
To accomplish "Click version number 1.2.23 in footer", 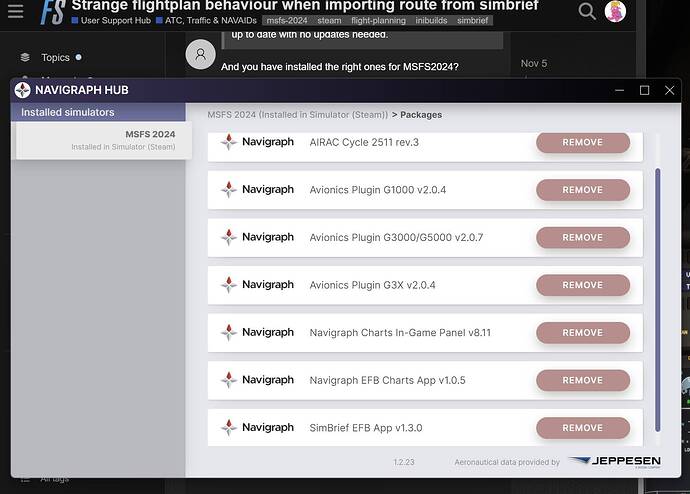I will [404, 462].
